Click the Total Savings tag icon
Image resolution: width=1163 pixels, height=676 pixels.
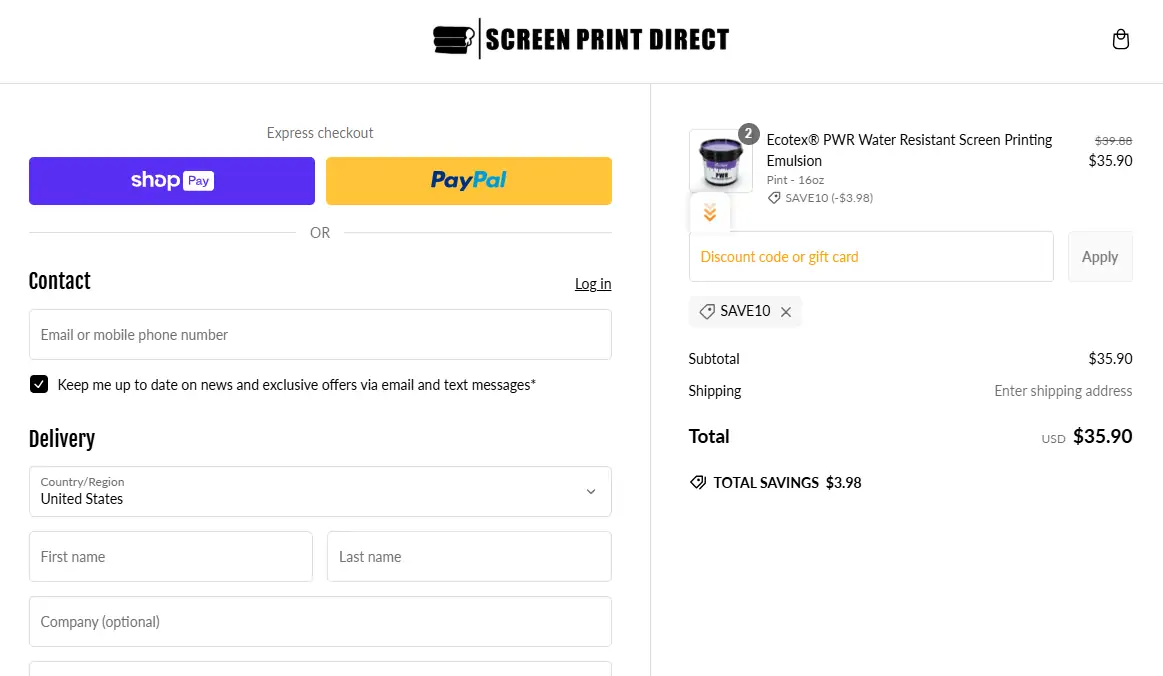click(x=698, y=483)
